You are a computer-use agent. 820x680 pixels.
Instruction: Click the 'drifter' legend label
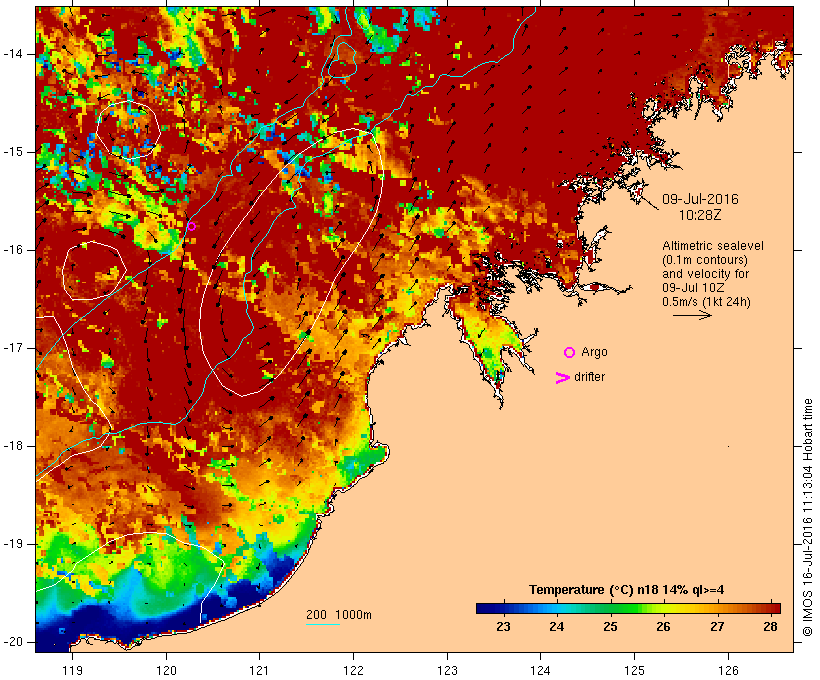coord(589,377)
